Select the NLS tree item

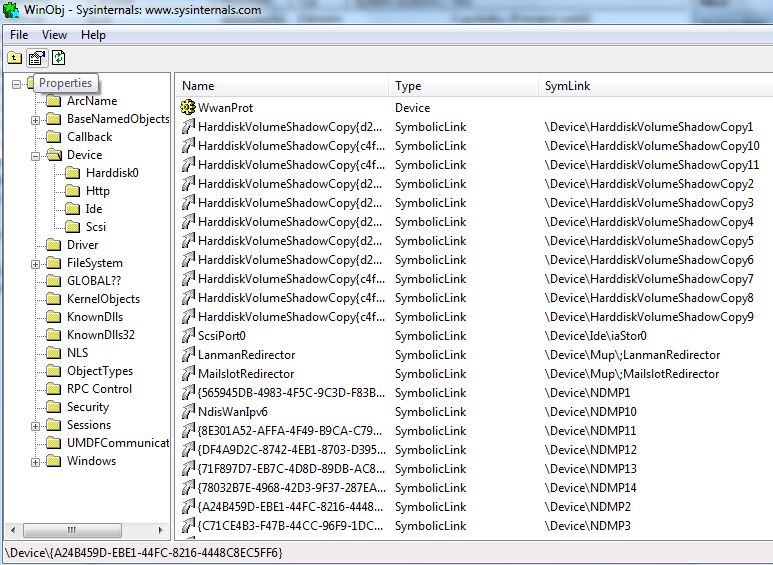[77, 353]
